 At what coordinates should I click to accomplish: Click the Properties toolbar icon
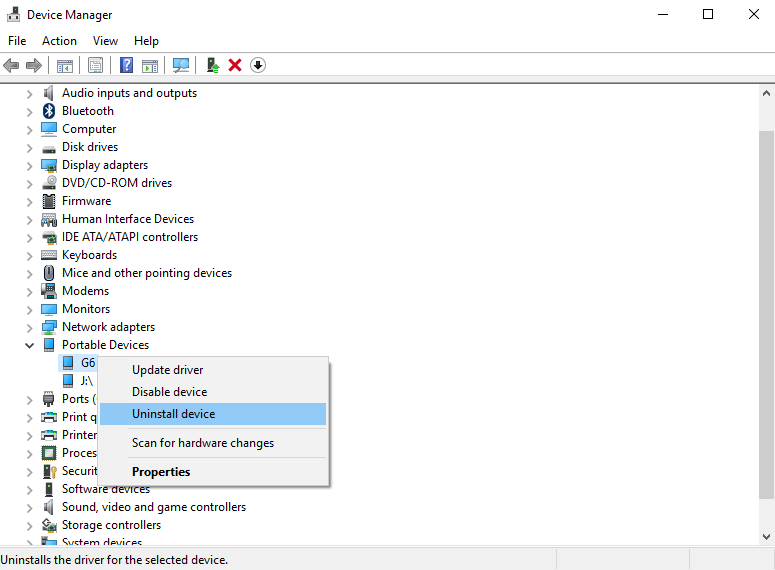95,65
